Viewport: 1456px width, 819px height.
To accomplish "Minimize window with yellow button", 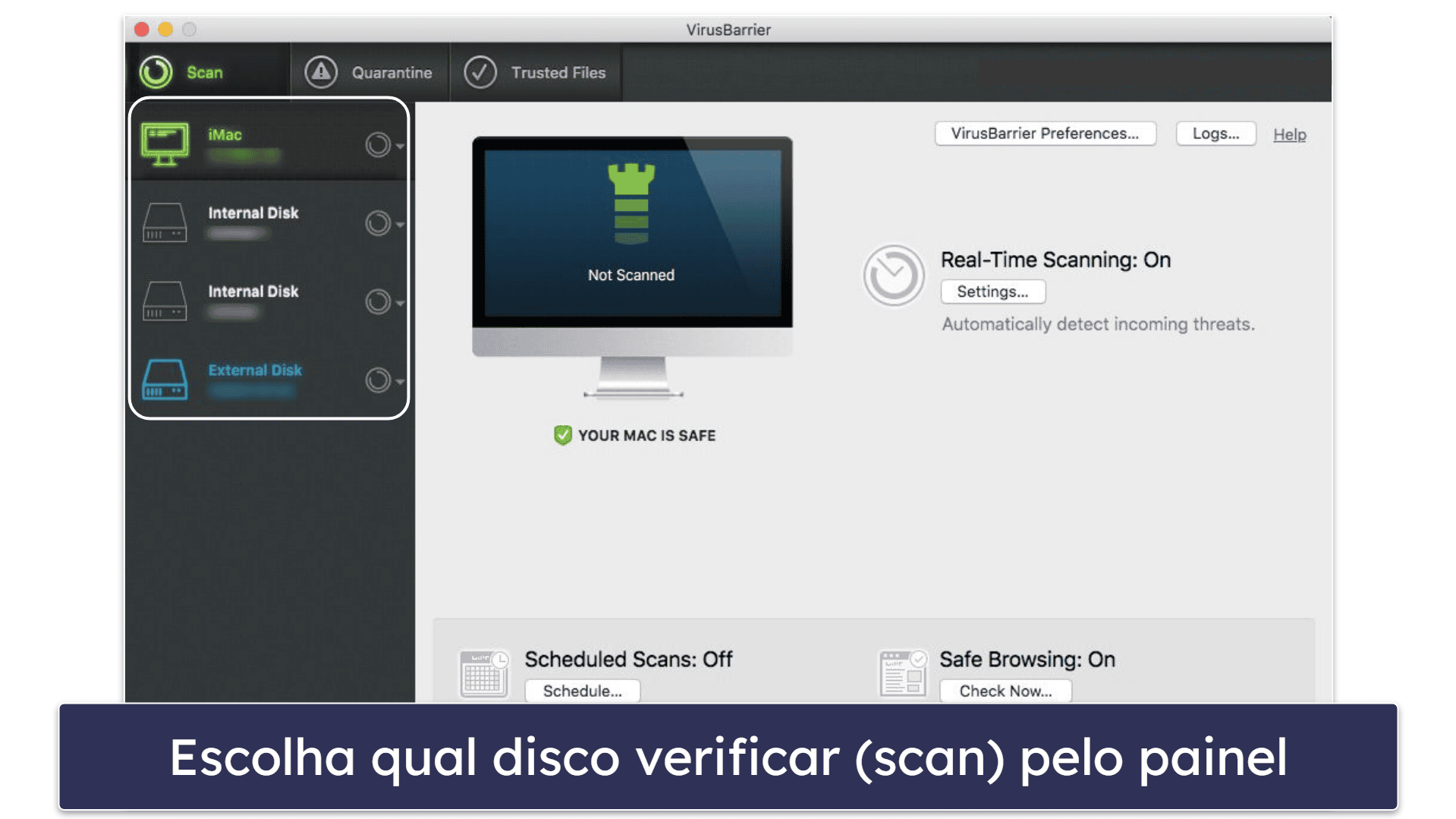I will pos(165,30).
